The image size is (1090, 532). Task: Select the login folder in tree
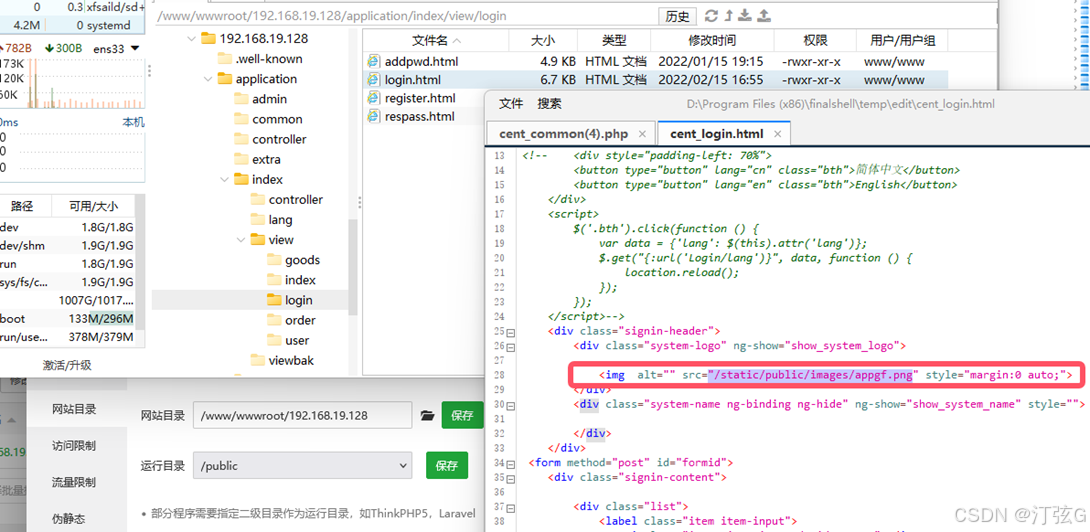(x=298, y=300)
